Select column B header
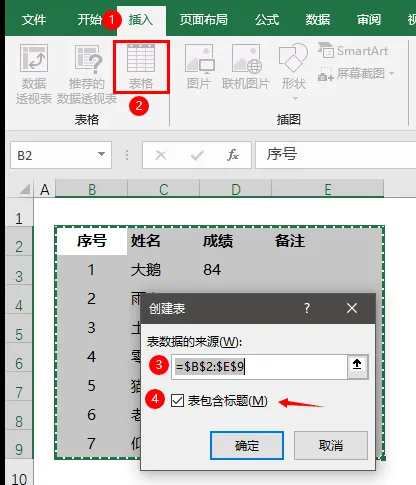This screenshot has width=416, height=485. pyautogui.click(x=92, y=189)
